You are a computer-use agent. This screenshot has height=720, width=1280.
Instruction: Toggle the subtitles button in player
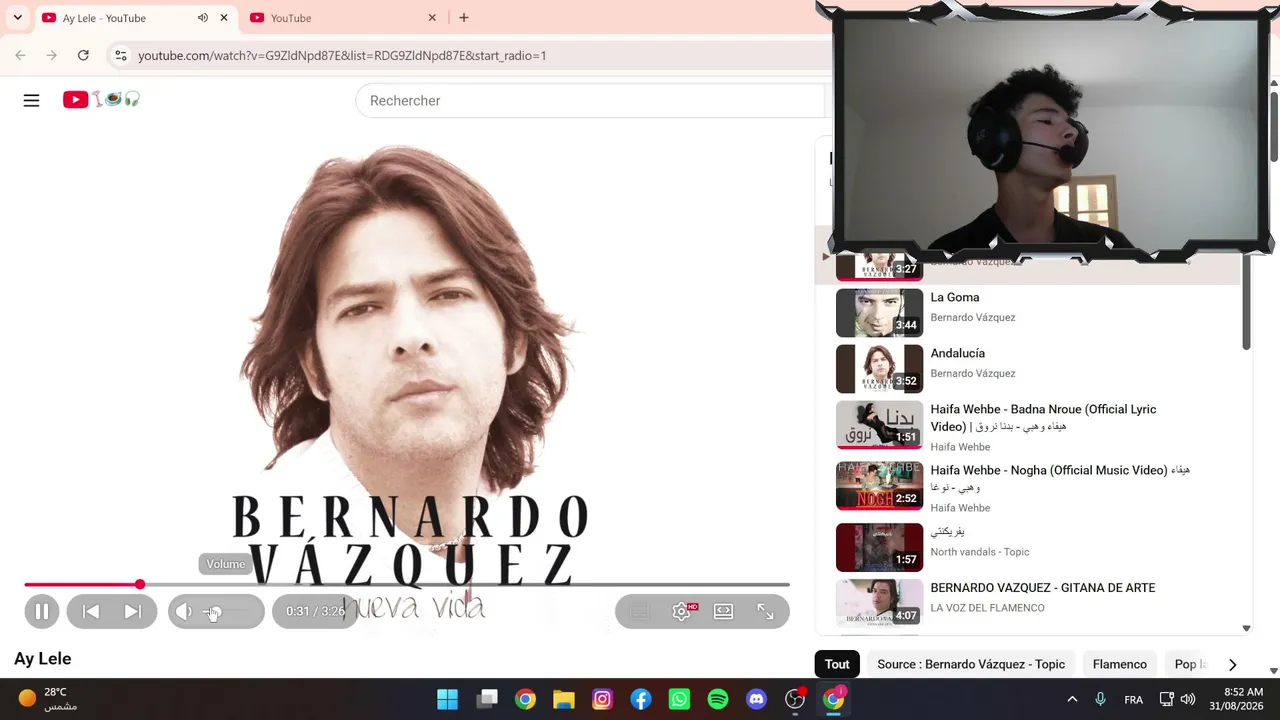click(x=640, y=612)
